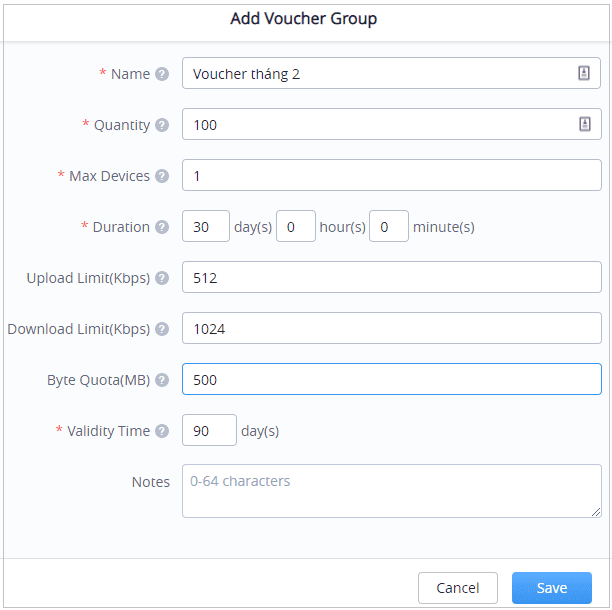Click the Duration help question mark

coord(163,227)
